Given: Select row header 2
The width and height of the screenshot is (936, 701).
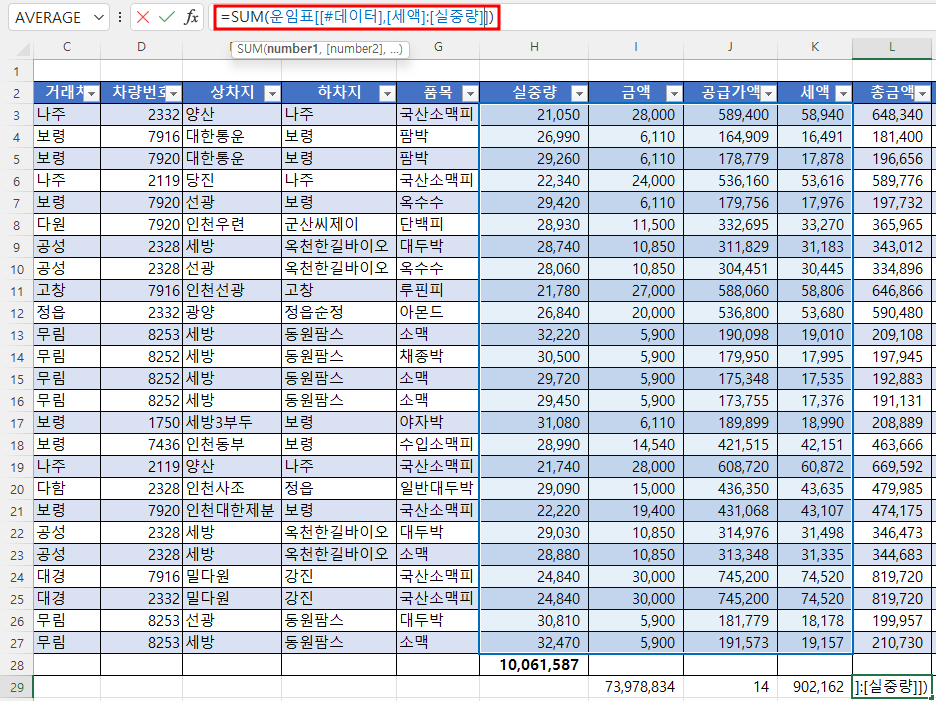Looking at the screenshot, I should pos(16,93).
